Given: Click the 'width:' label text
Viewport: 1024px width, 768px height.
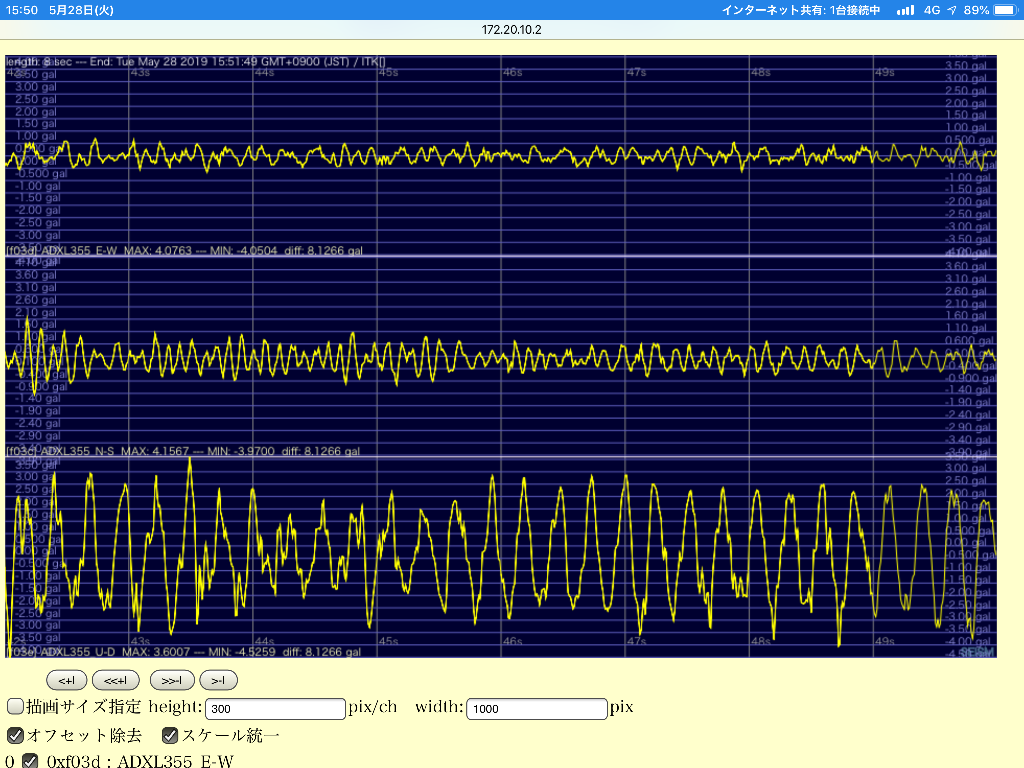Looking at the screenshot, I should click(x=439, y=707).
